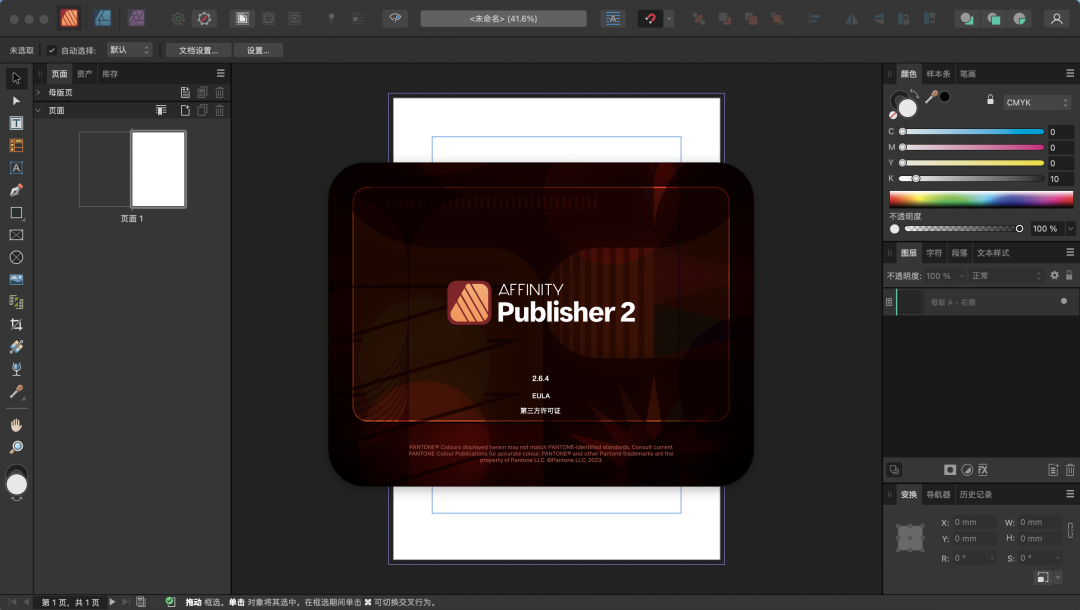The image size is (1080, 610).
Task: Delete layer using the layers panel trash icon
Action: click(x=1070, y=470)
